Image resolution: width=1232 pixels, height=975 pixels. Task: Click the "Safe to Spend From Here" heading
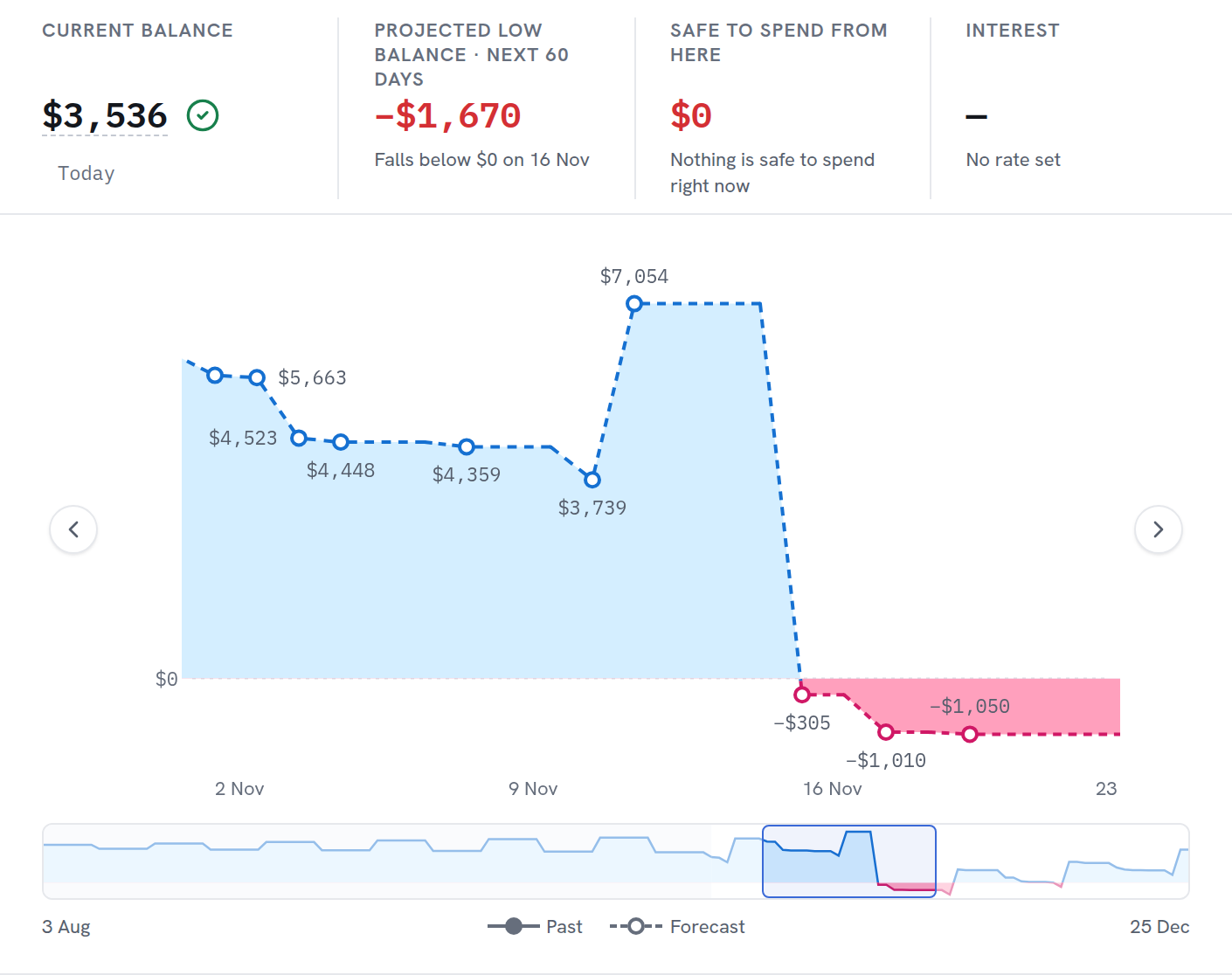tap(779, 43)
